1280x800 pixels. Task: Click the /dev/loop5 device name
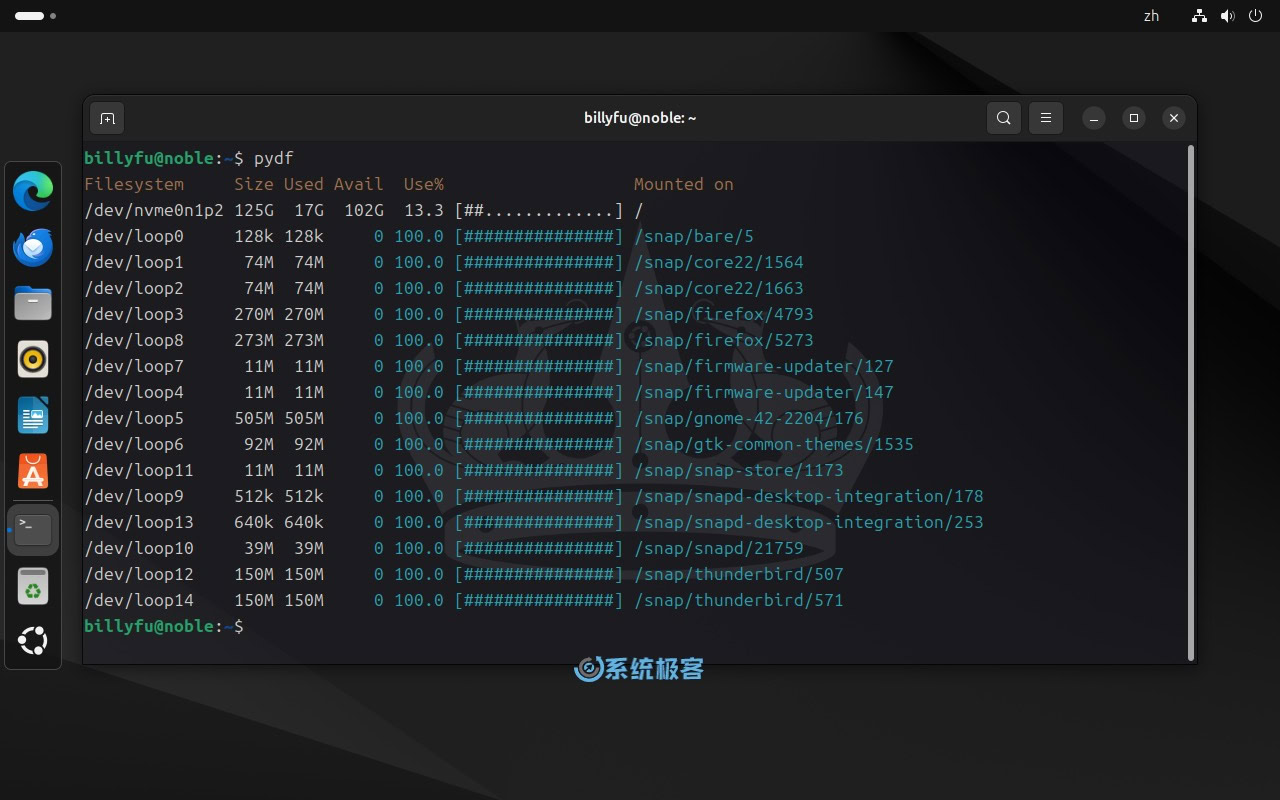pos(134,418)
